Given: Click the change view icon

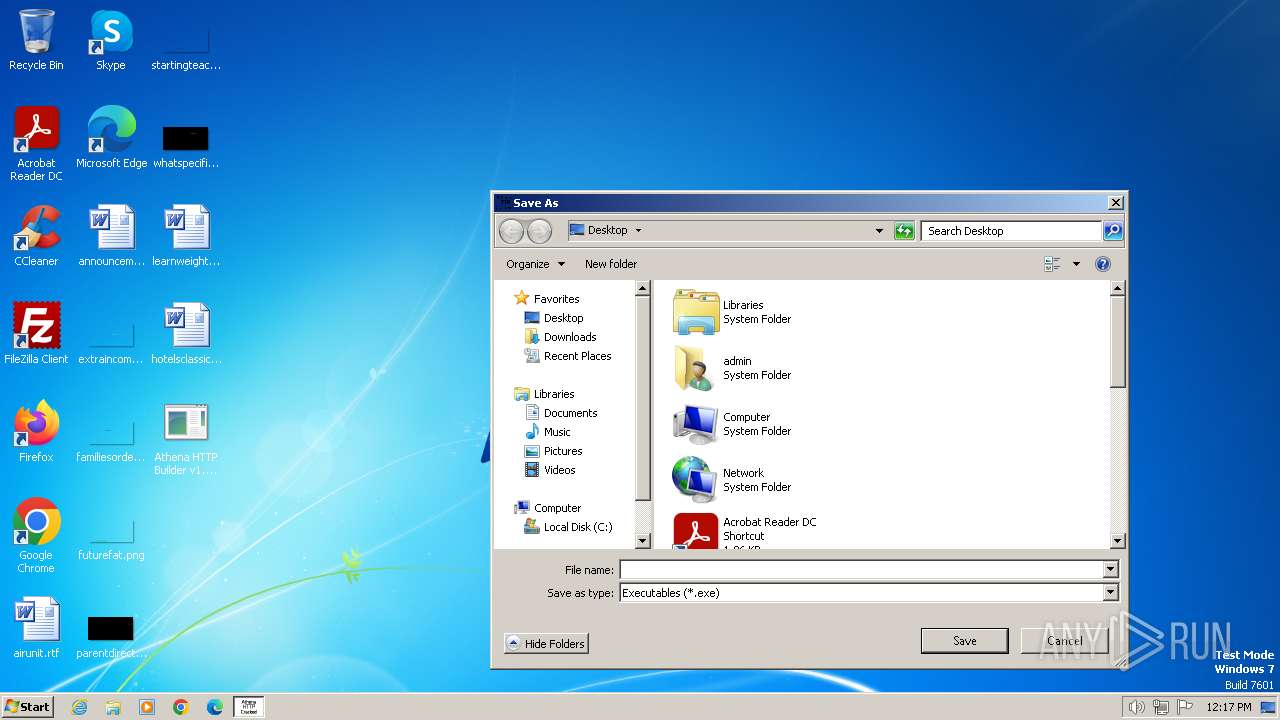Looking at the screenshot, I should click(x=1052, y=264).
